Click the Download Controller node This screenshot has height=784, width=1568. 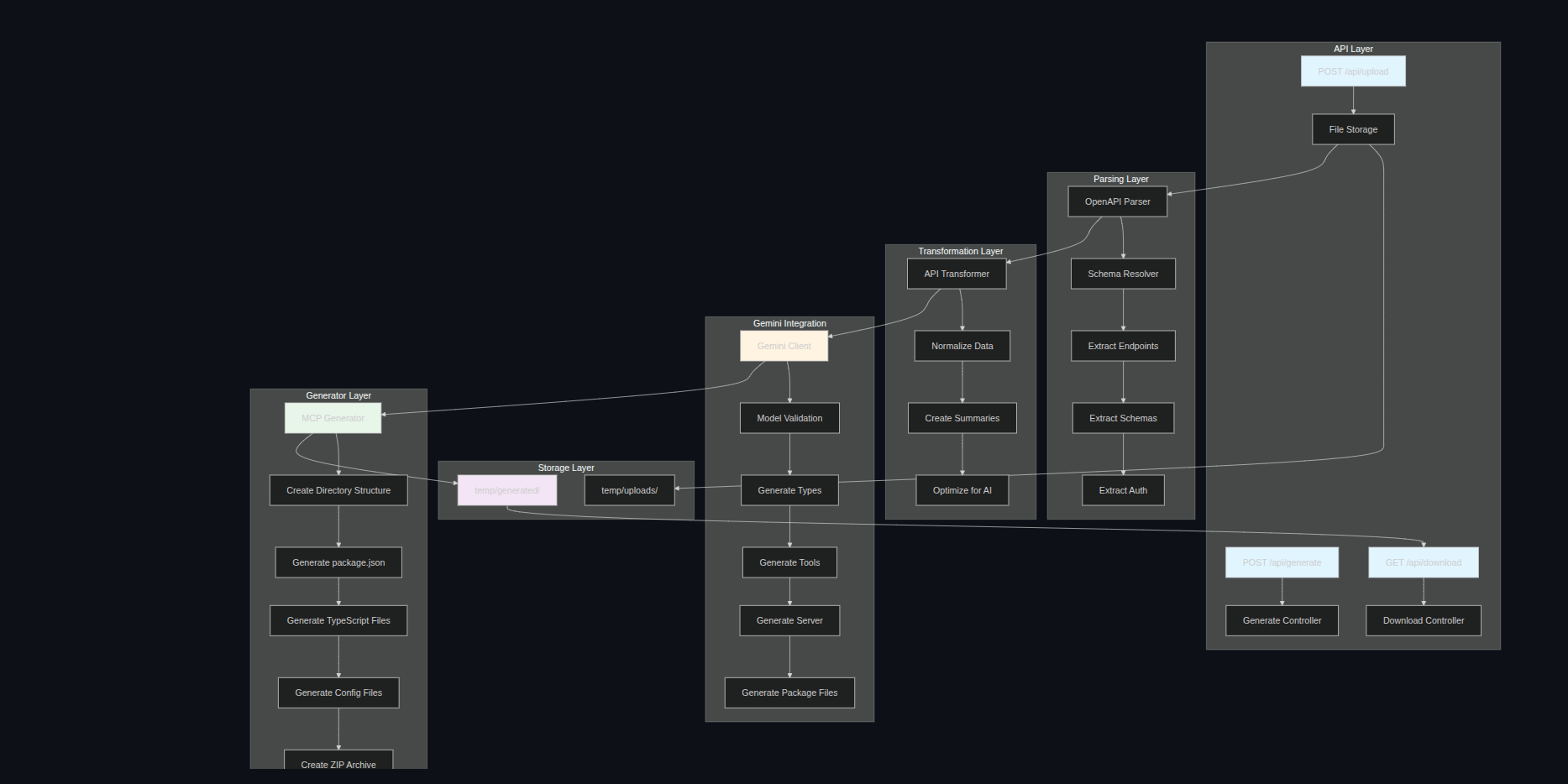[x=1423, y=620]
